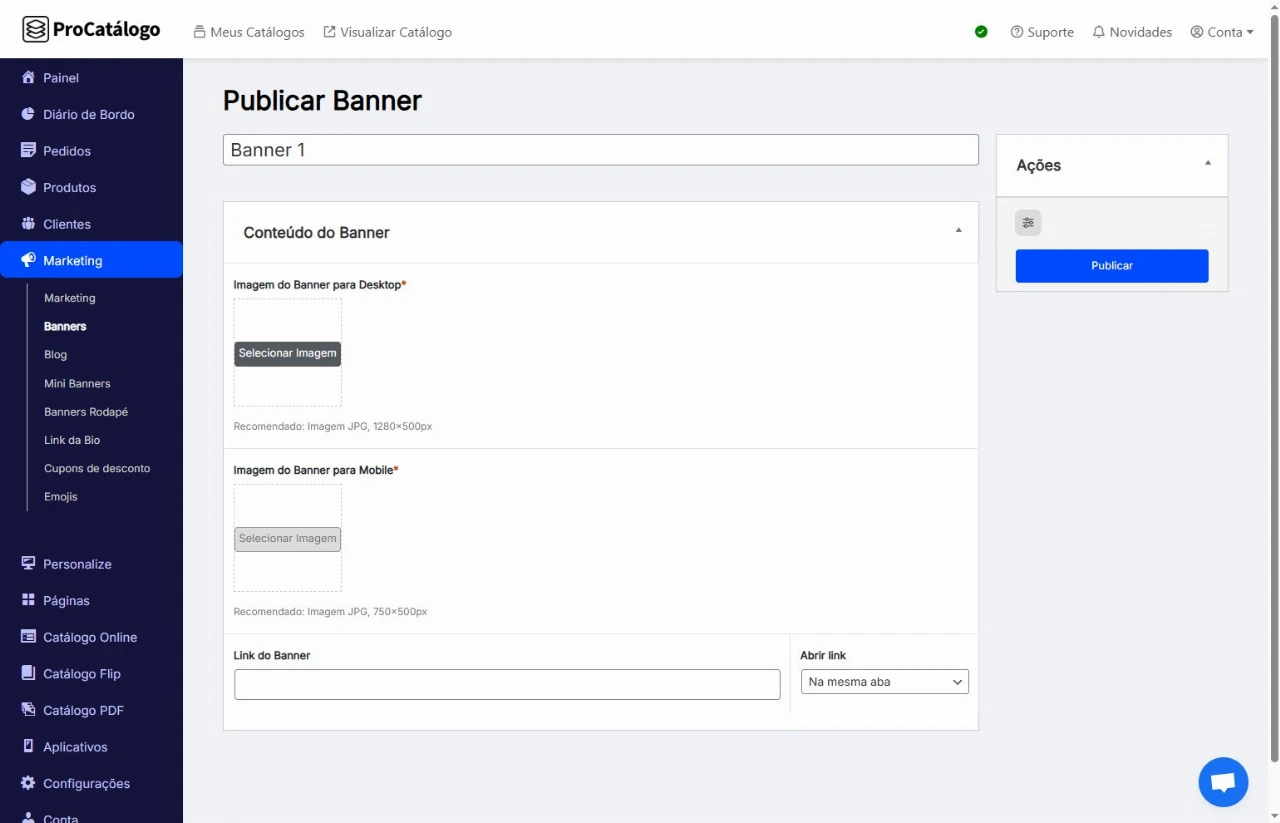Click the blue Publicar button
This screenshot has width=1280, height=823.
(1111, 266)
